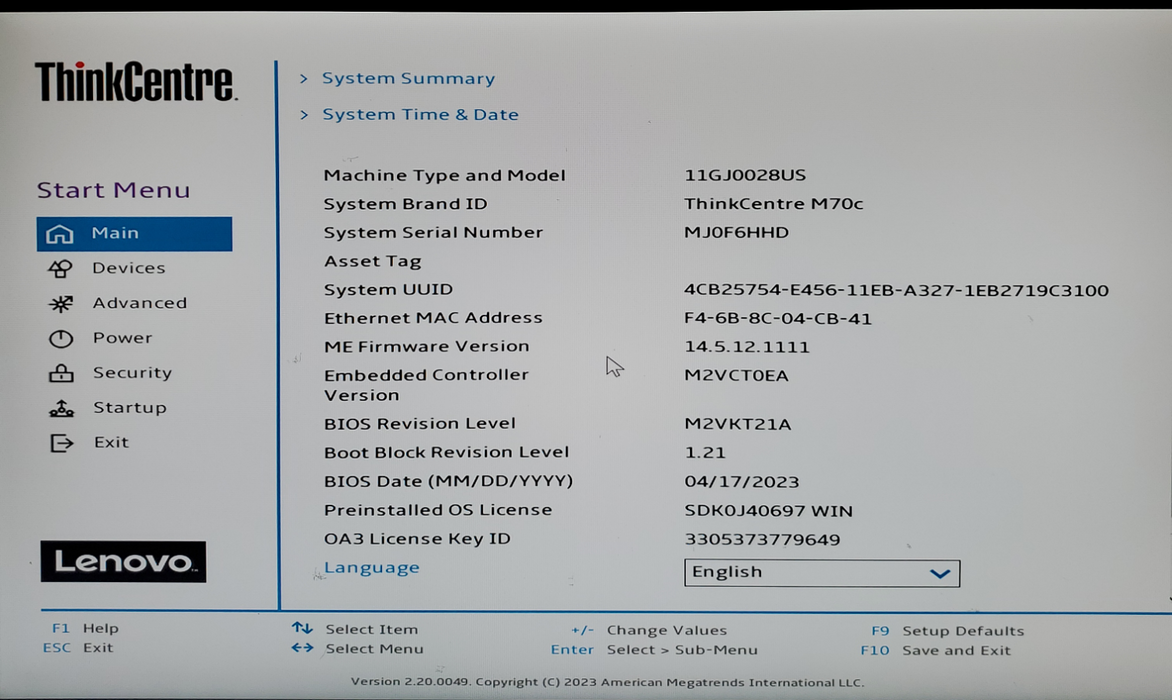1172x700 pixels.
Task: Expand the System Time & Date chevron
Action: (303, 114)
